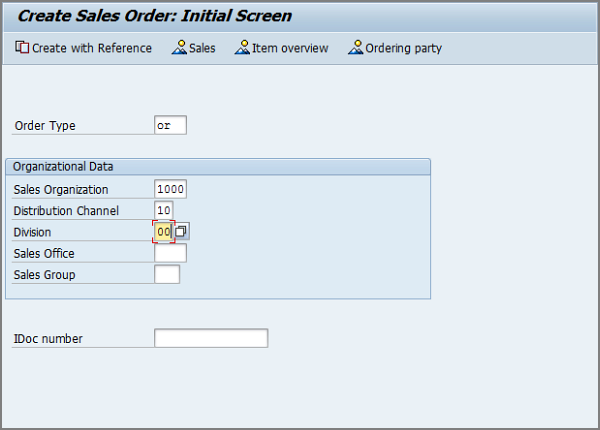Click the Organizational Data group header
The height and width of the screenshot is (430, 600).
(63, 166)
